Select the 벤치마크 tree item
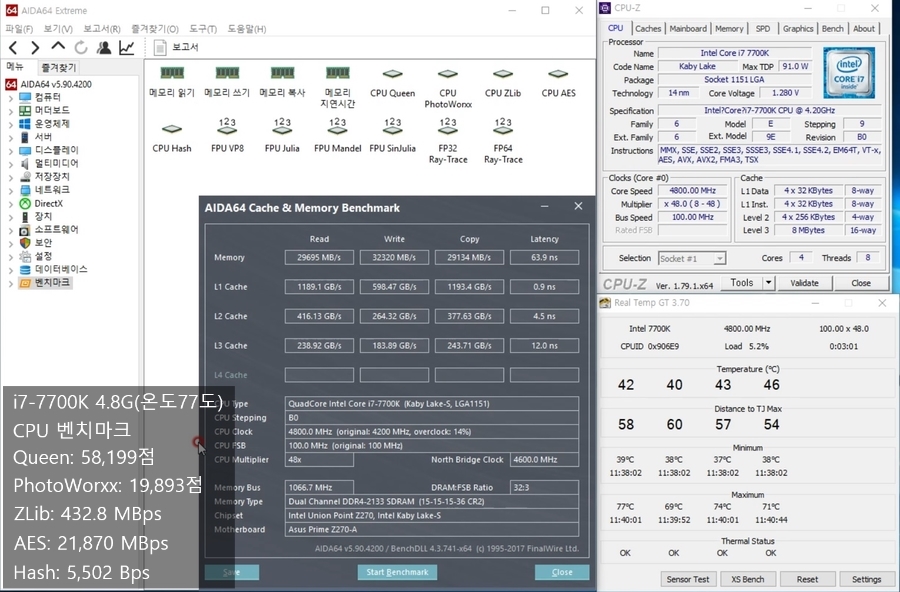Viewport: 900px width, 592px height. pyautogui.click(x=45, y=283)
